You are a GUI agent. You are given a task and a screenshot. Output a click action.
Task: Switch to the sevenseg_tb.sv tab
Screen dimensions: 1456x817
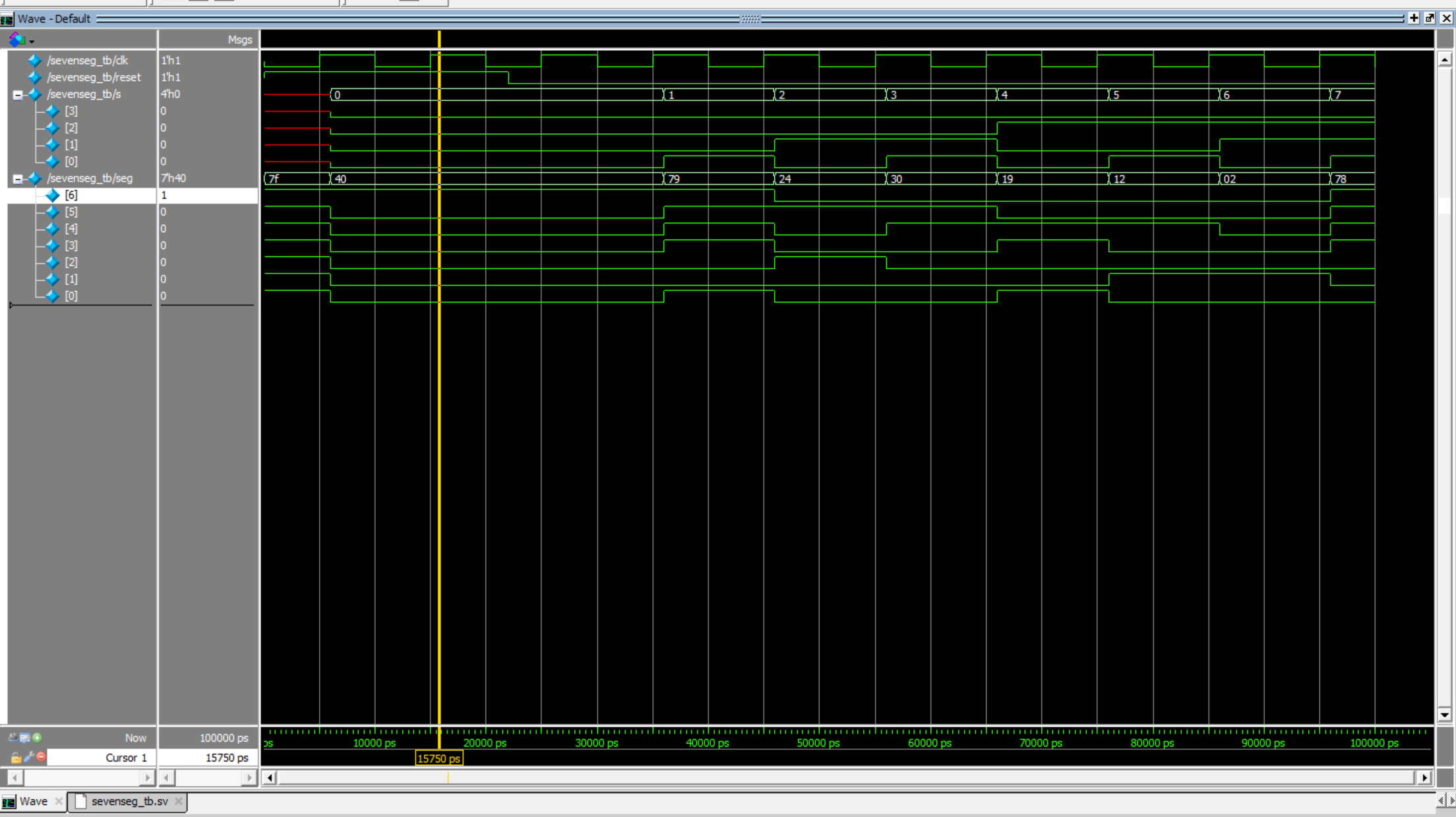pos(129,801)
